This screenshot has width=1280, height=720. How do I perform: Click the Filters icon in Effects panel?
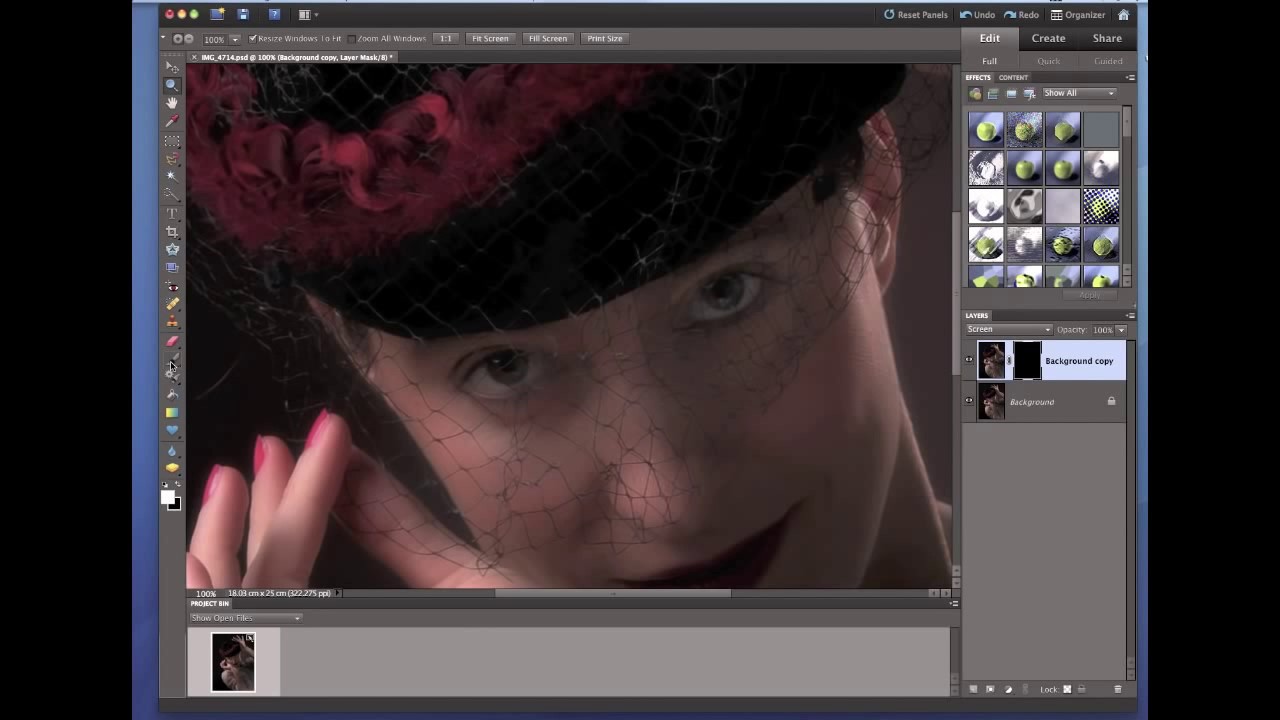coord(975,93)
